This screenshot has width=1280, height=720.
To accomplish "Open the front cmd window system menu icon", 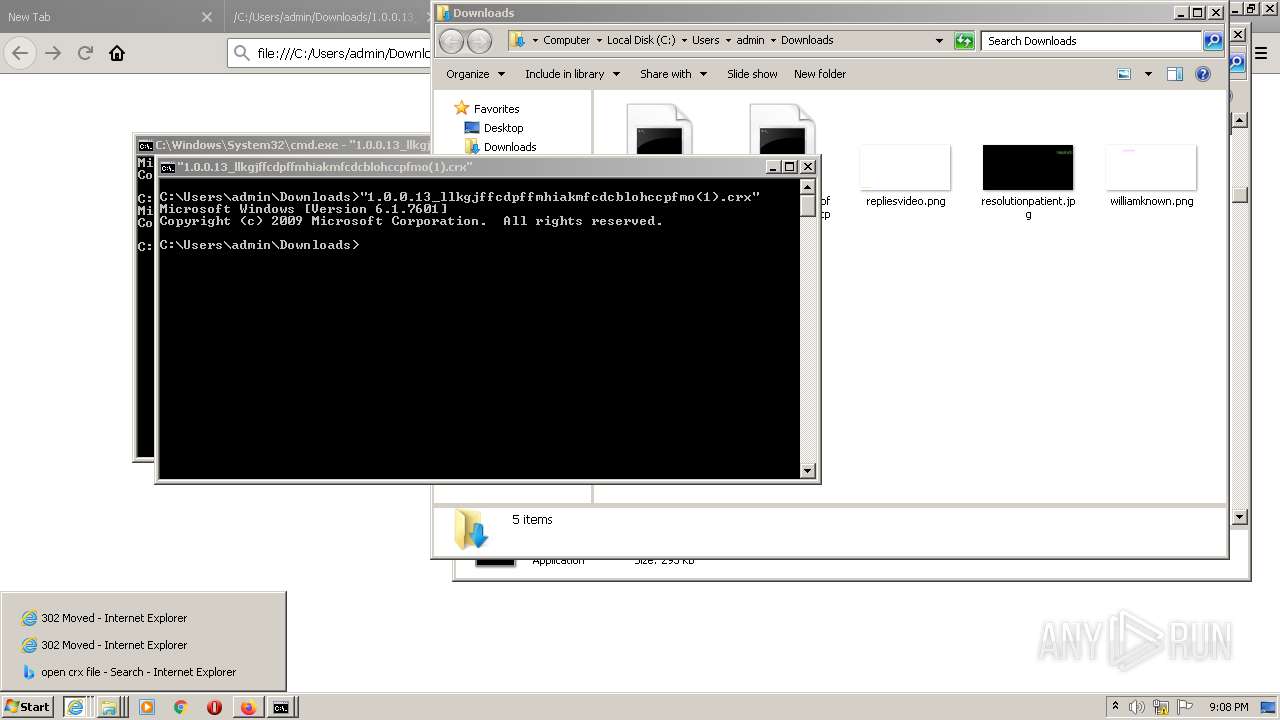I will coord(168,167).
